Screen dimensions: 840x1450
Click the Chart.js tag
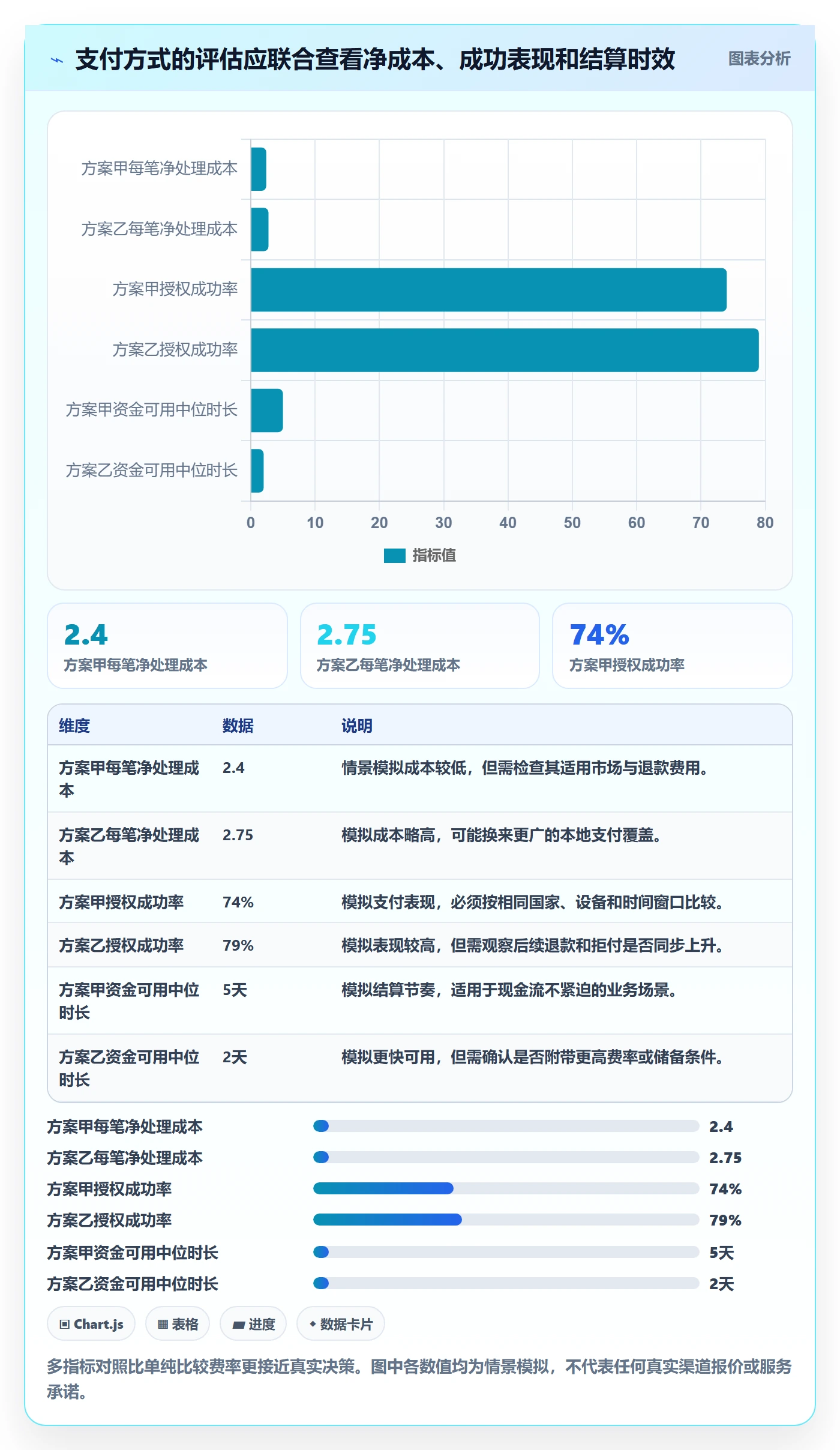click(91, 1323)
